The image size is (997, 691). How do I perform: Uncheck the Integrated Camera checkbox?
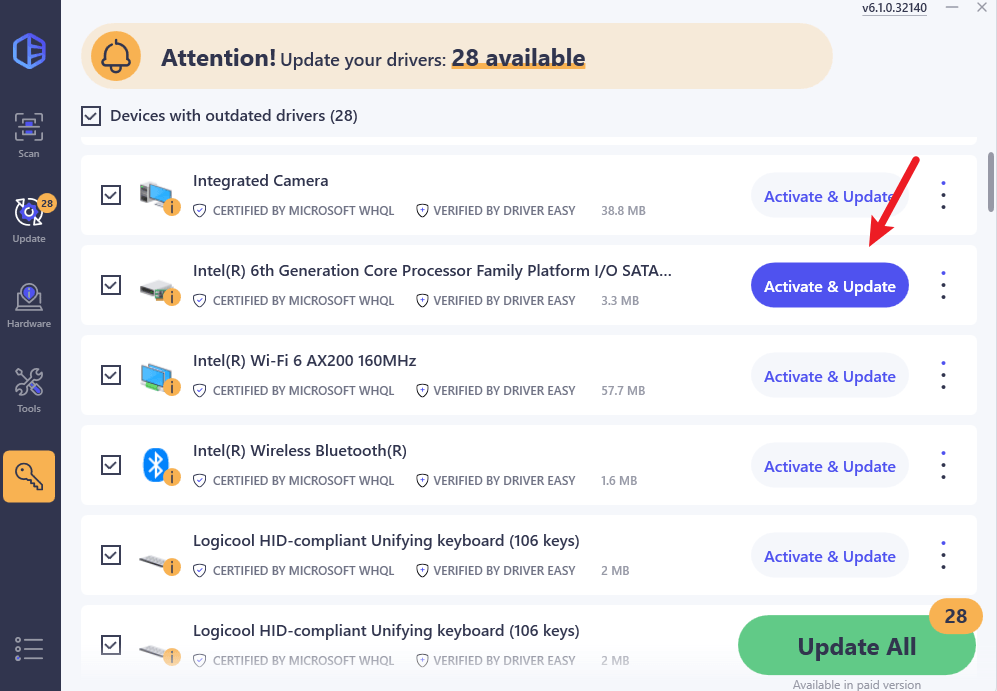pos(111,195)
